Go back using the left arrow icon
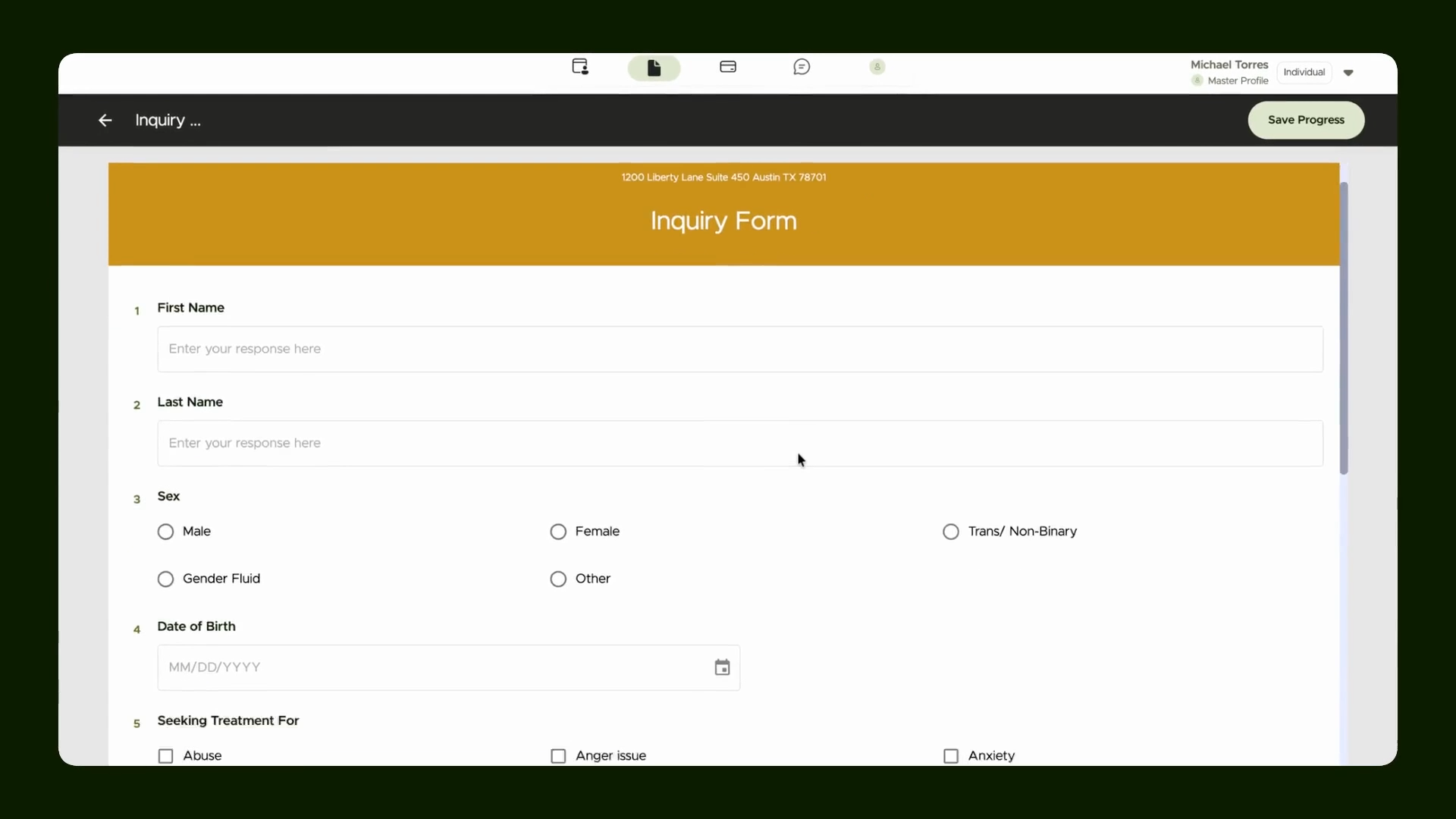Screen dimensions: 1456x819 coord(105,120)
